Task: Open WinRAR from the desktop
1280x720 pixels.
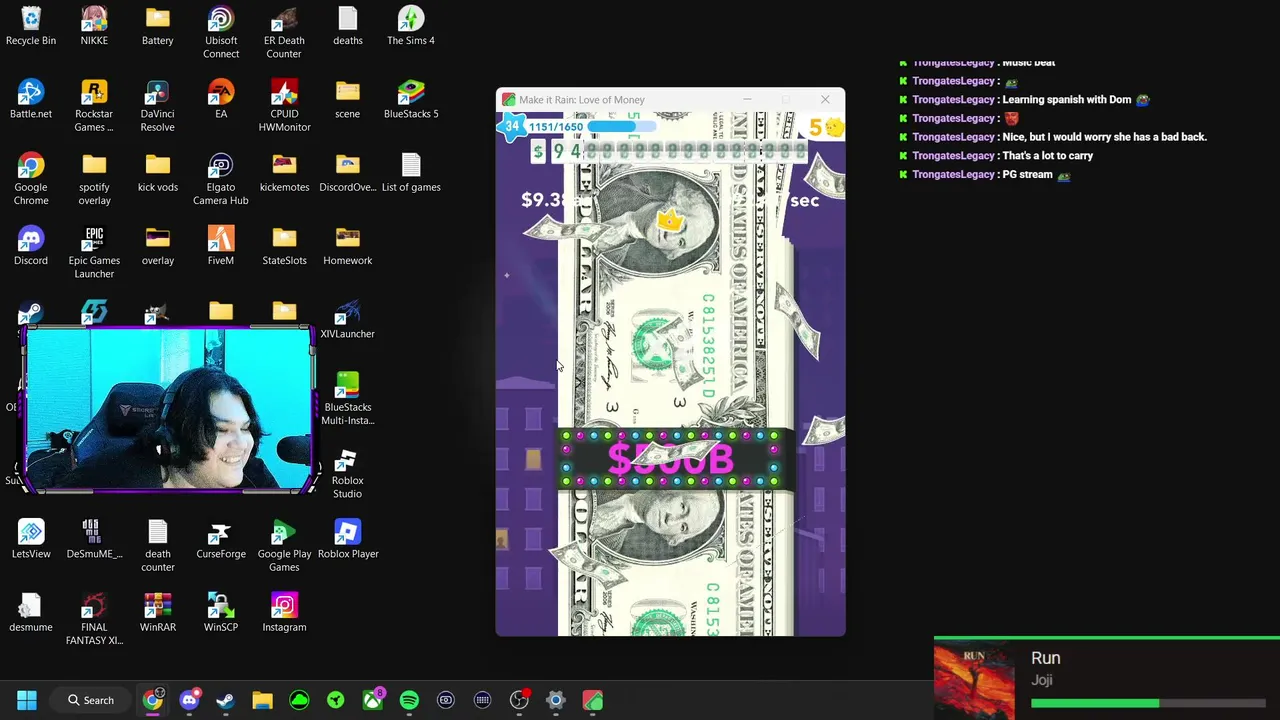Action: (158, 613)
